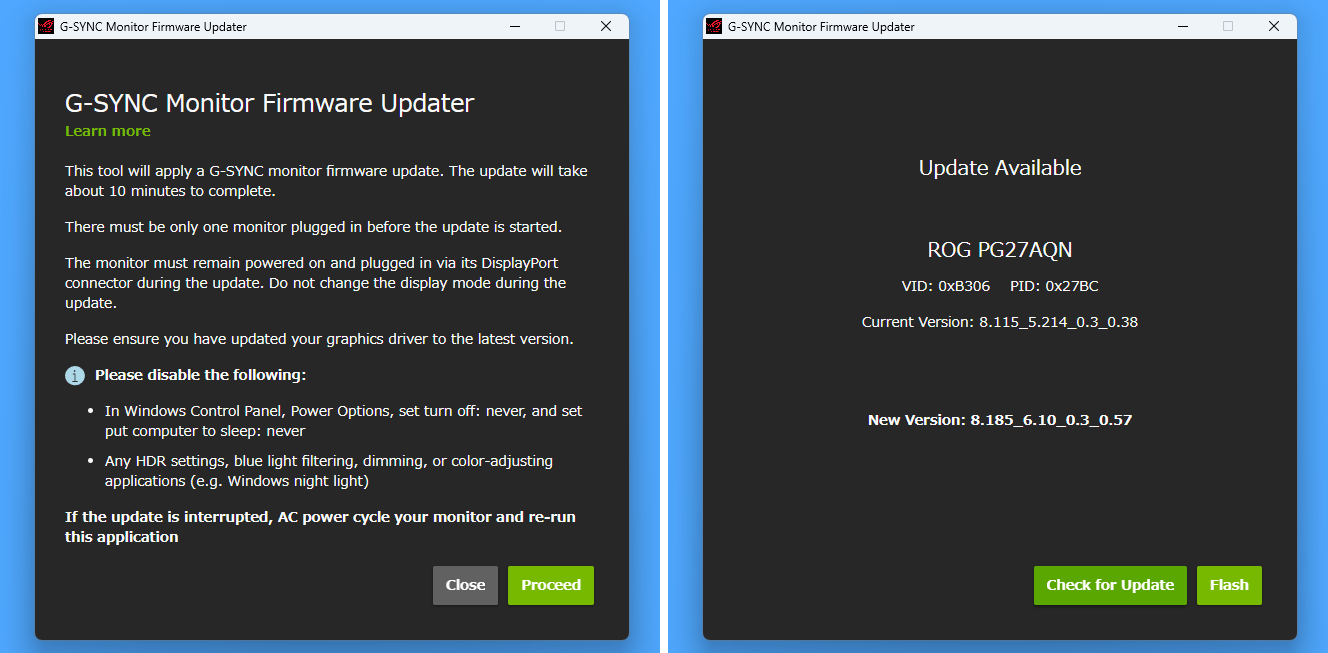Click the sentence about updating your graphics driver
The height and width of the screenshot is (653, 1328).
pos(319,339)
